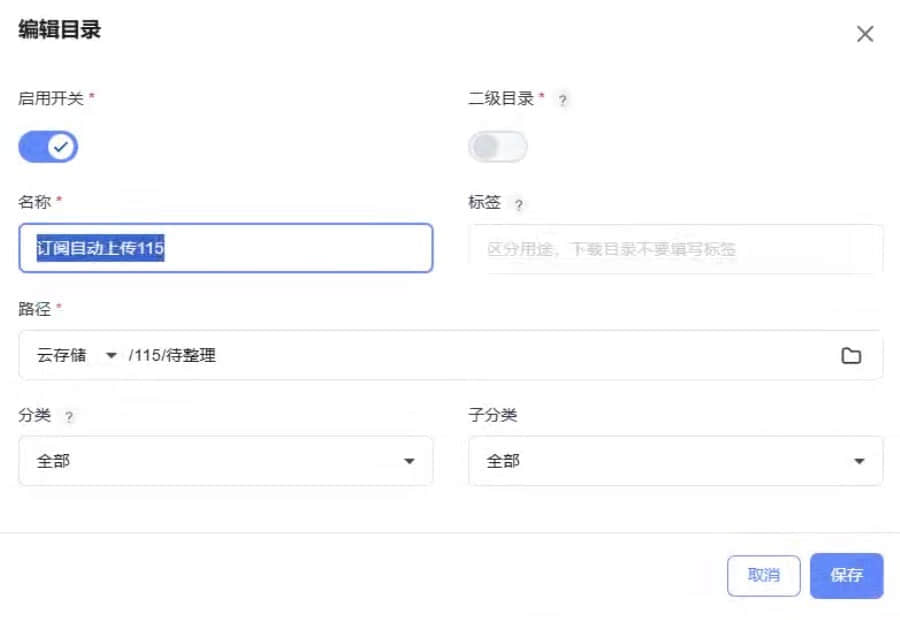
Task: Click the 名称 field containing 订阅自动上传115
Action: click(x=225, y=249)
